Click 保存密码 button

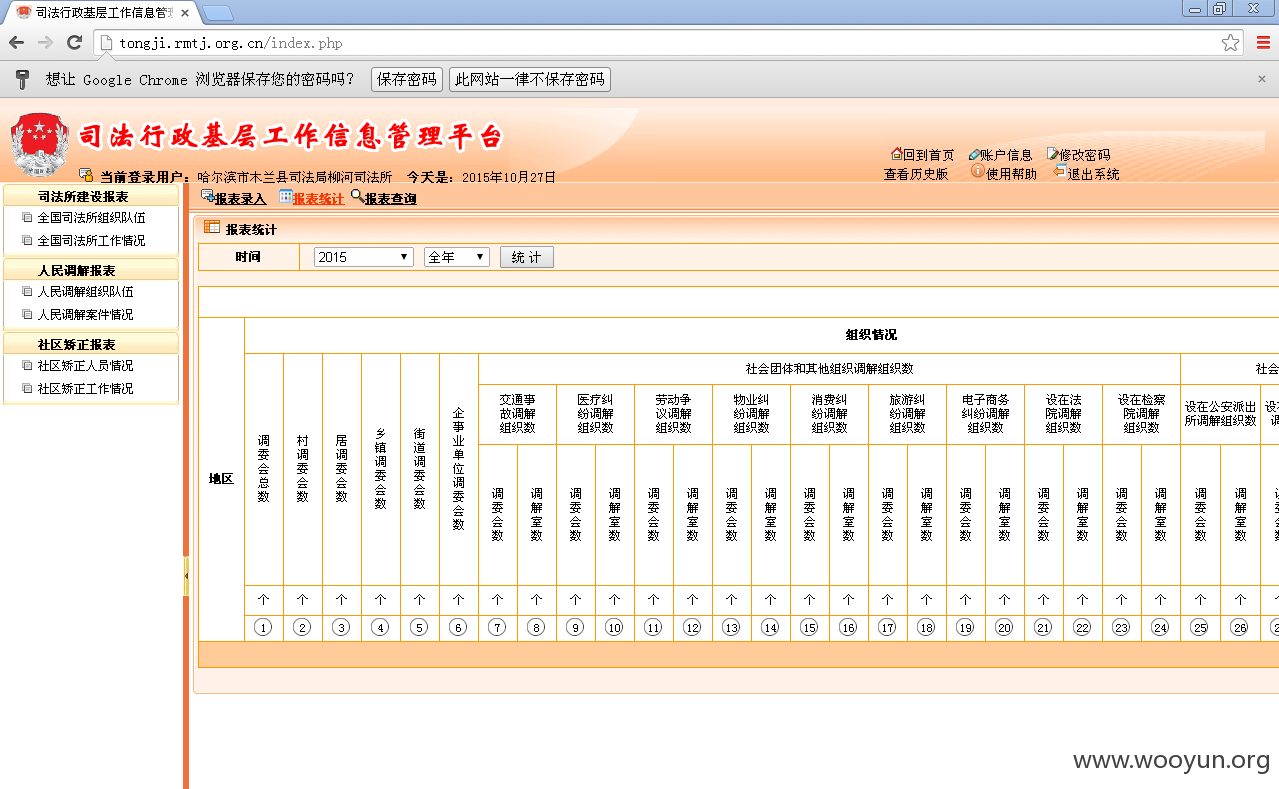pyautogui.click(x=407, y=80)
